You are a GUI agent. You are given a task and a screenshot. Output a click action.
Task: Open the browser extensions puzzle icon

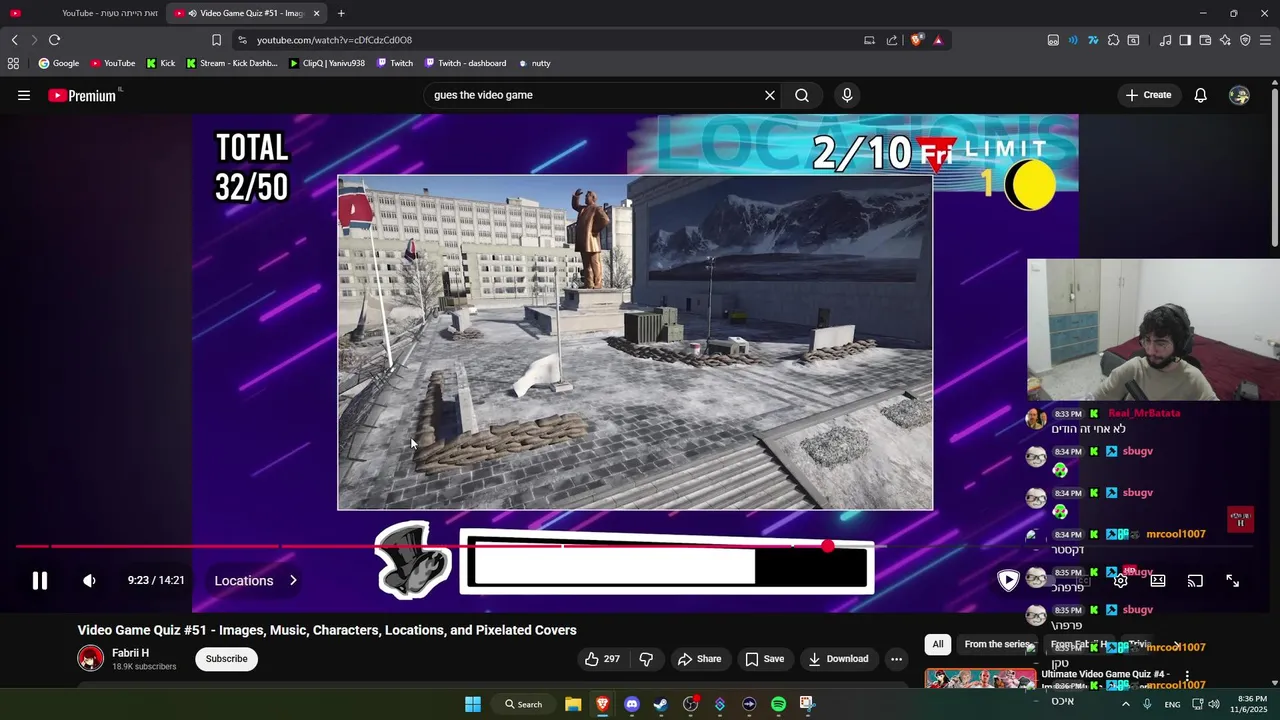pos(1113,40)
